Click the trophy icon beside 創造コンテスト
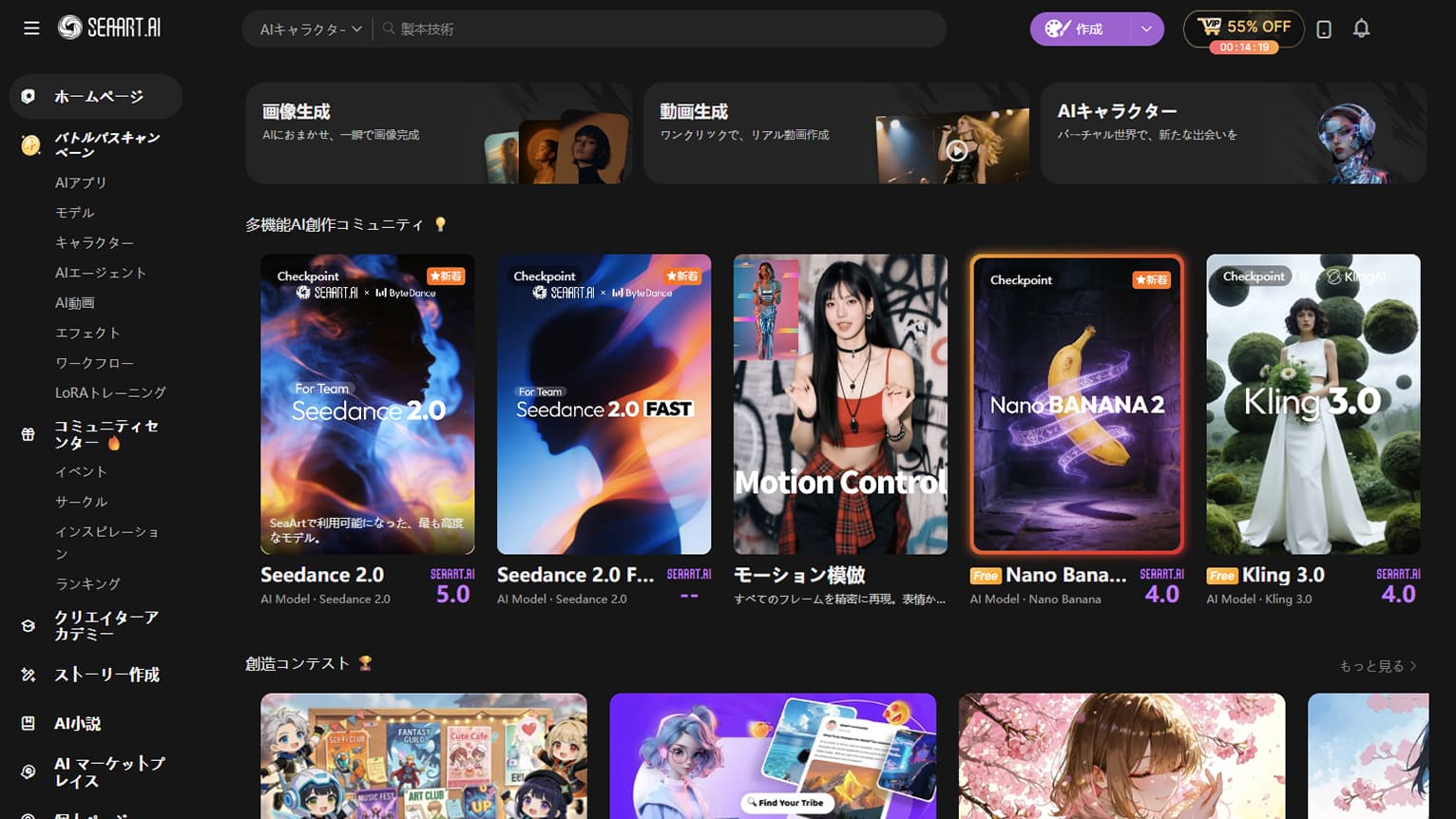 pos(365,663)
